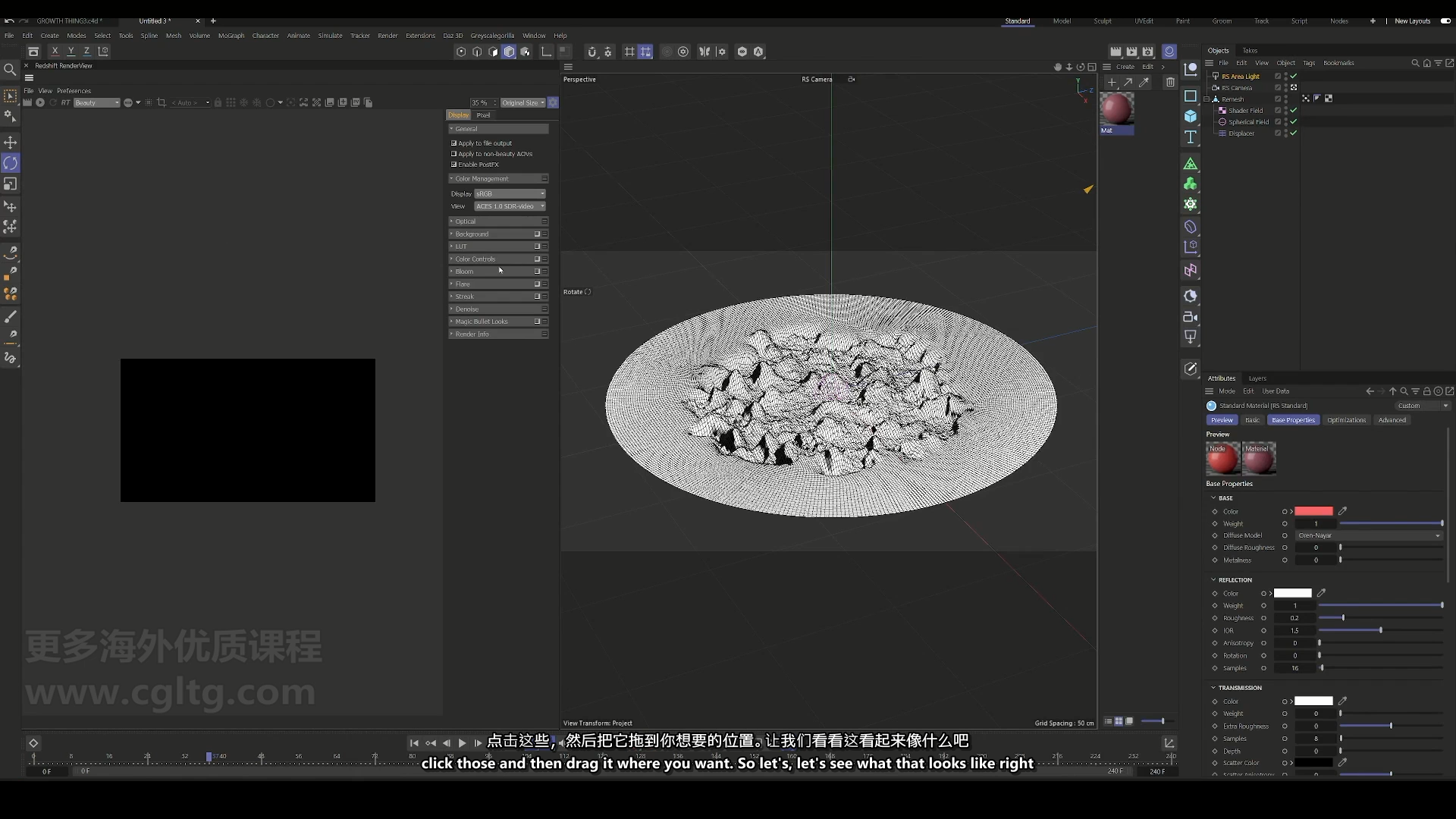Open RenderView Preferences menu
The height and width of the screenshot is (819, 1456).
tap(74, 91)
